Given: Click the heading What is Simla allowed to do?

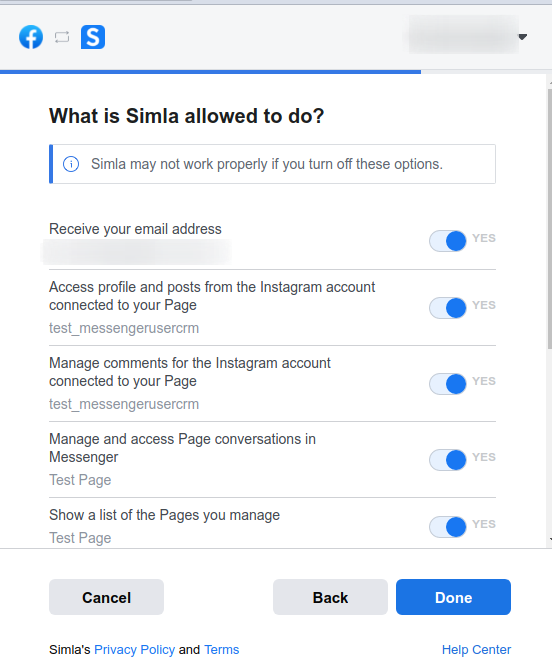Looking at the screenshot, I should coord(187,116).
